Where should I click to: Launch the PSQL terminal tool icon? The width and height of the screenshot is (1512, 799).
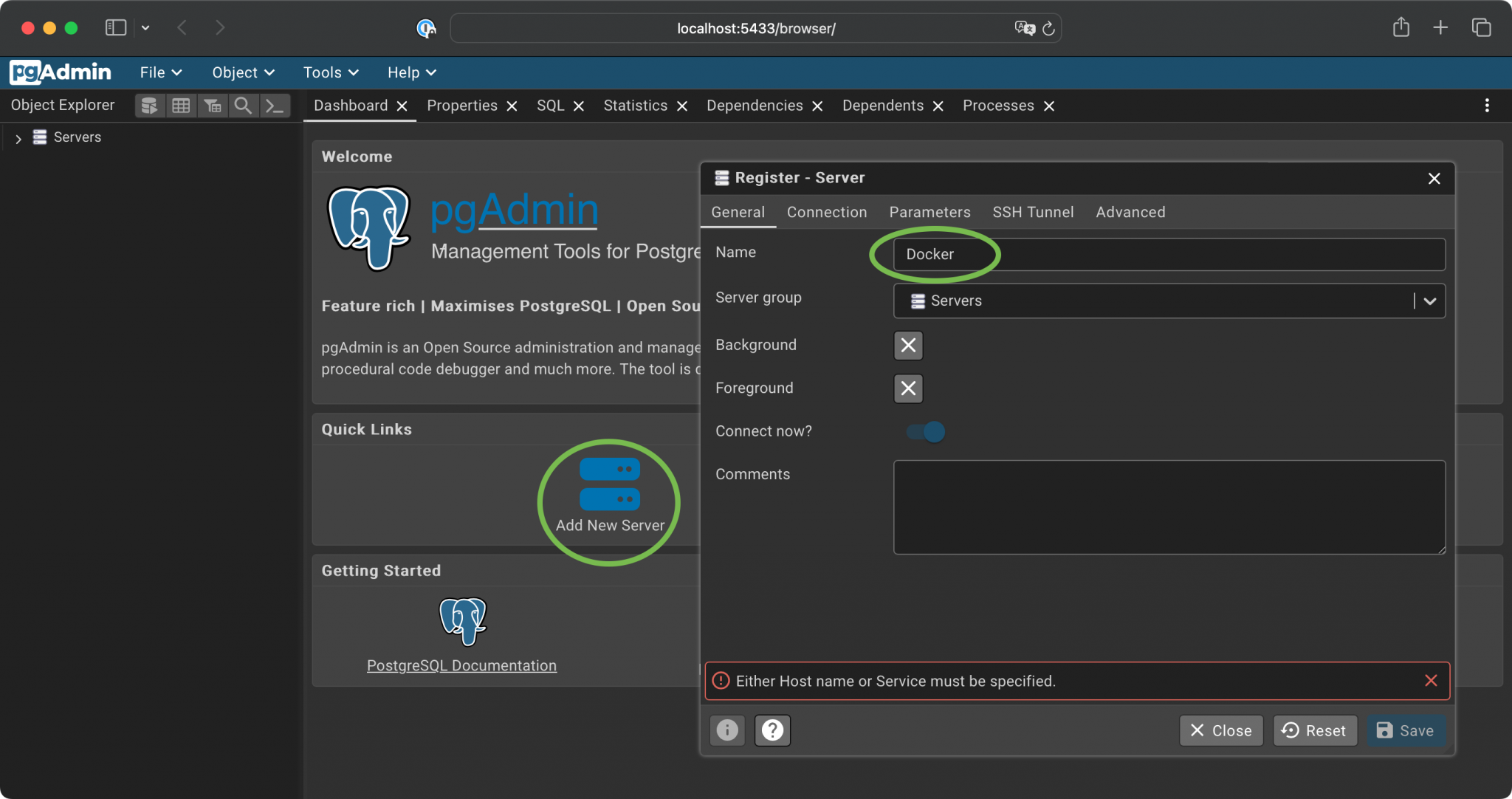pos(275,106)
